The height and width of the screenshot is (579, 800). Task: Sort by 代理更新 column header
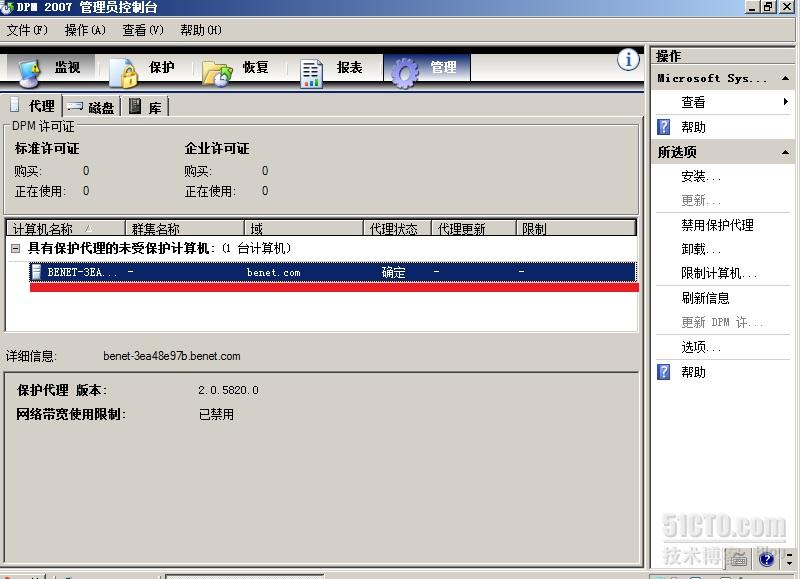pos(474,228)
